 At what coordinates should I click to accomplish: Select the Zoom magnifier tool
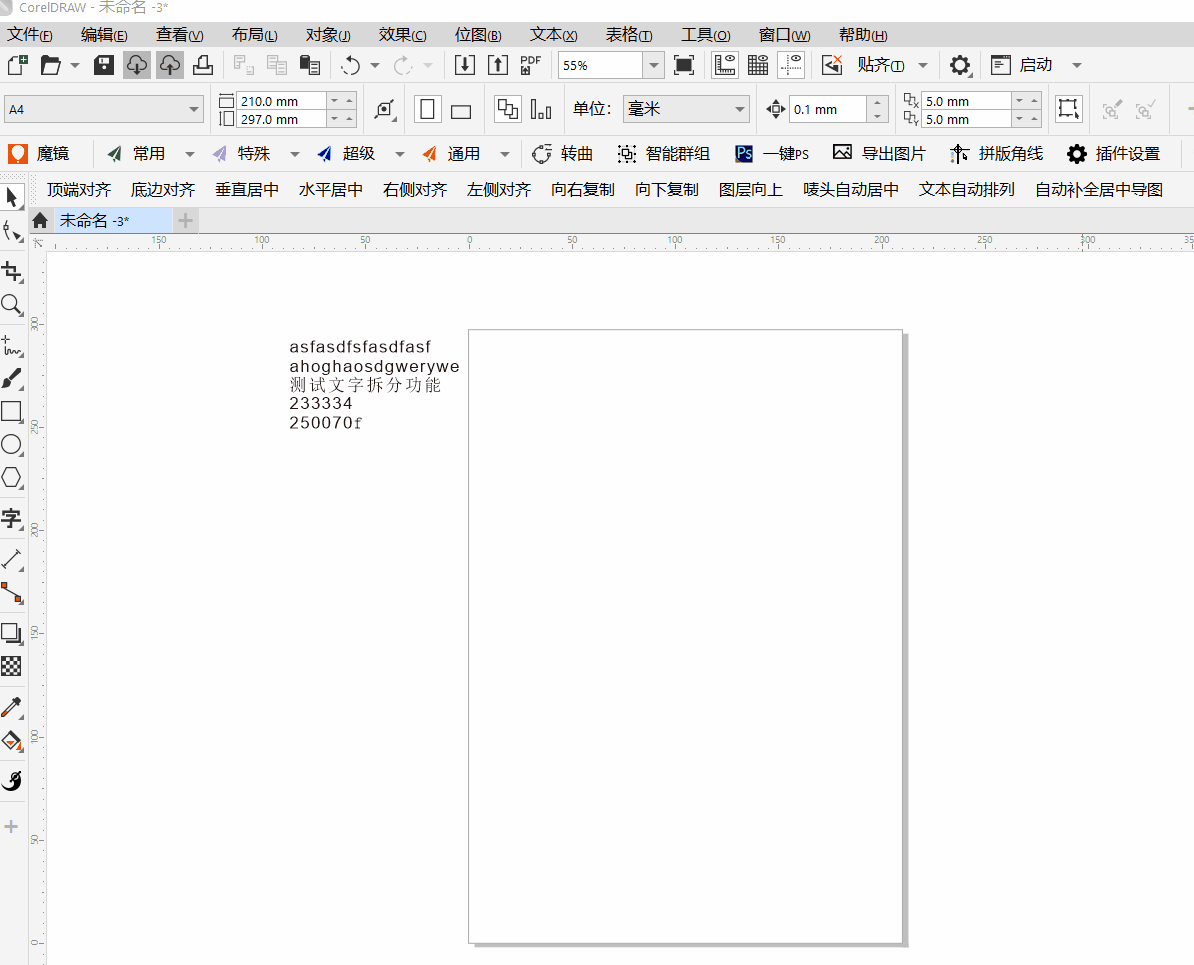(x=12, y=305)
